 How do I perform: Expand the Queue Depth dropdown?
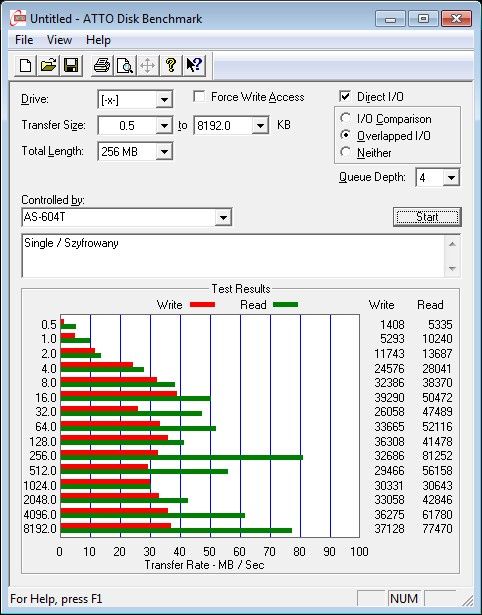[451, 178]
